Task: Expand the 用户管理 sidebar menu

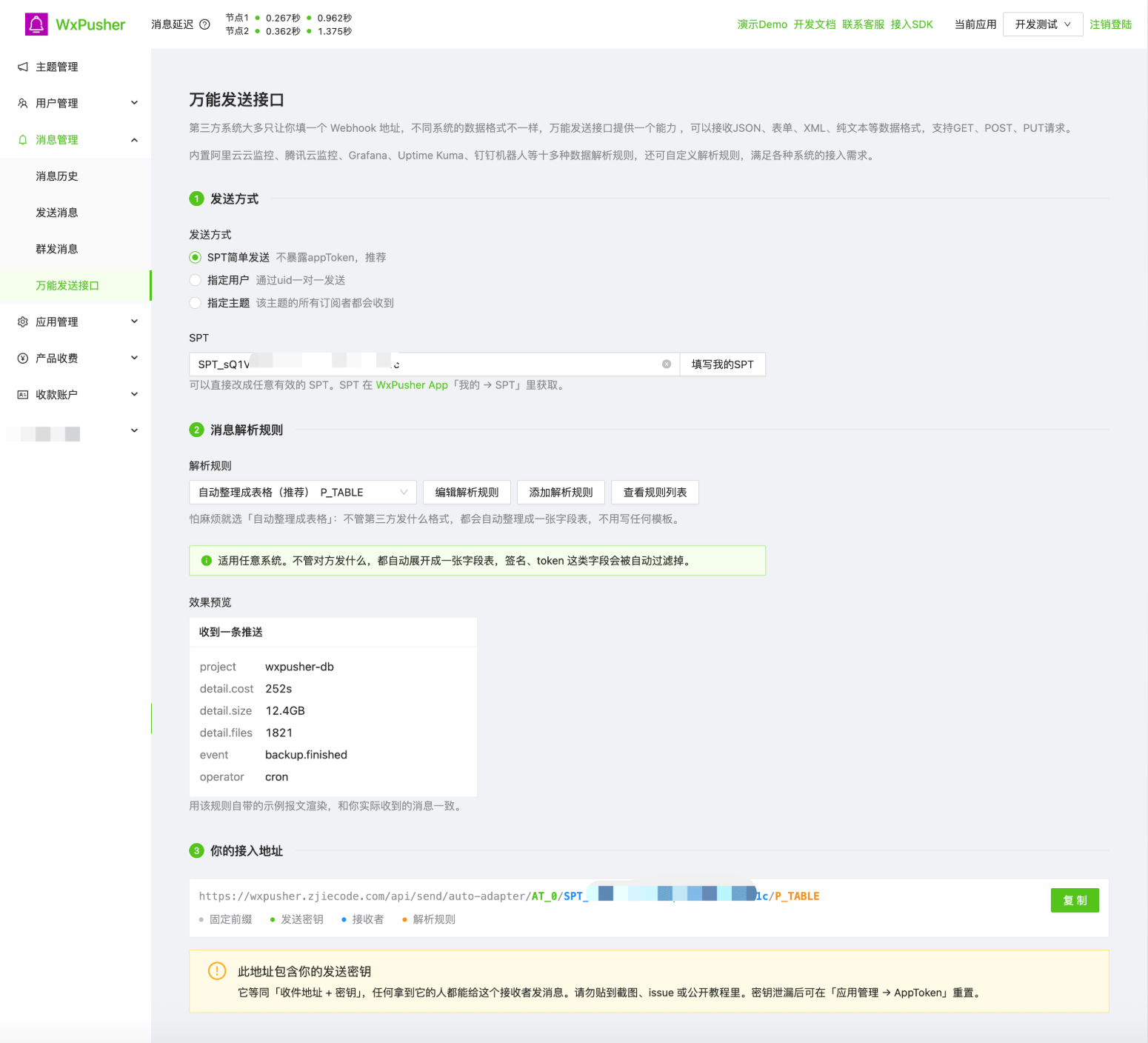Action: tap(134, 103)
